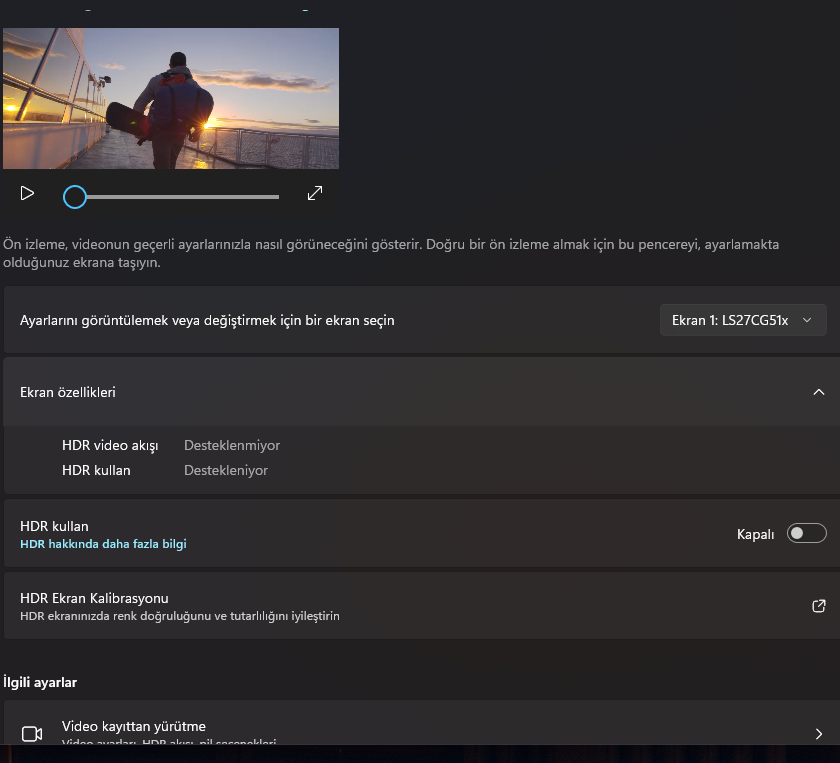Click the video camera icon beside Video kayıttan yürütme

point(32,734)
